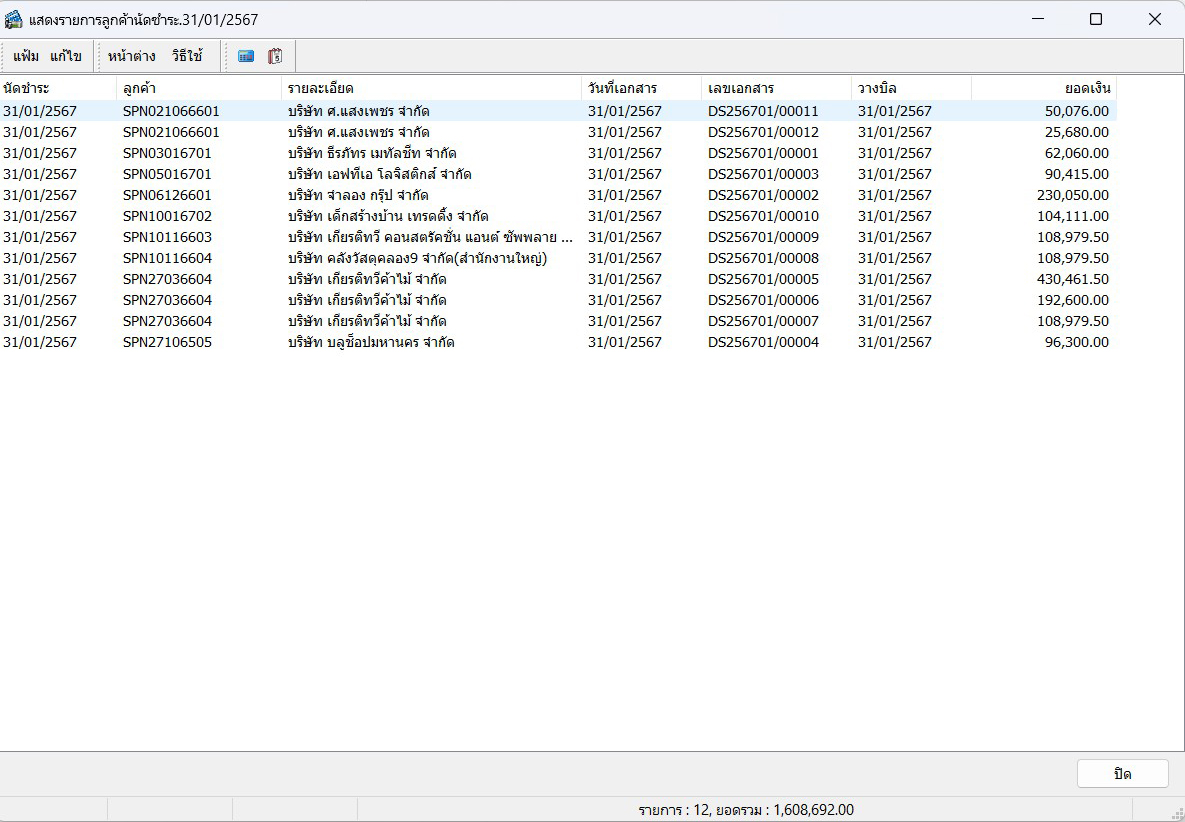
Task: Sort by วันที่เอกสาร column header
Action: pos(641,88)
